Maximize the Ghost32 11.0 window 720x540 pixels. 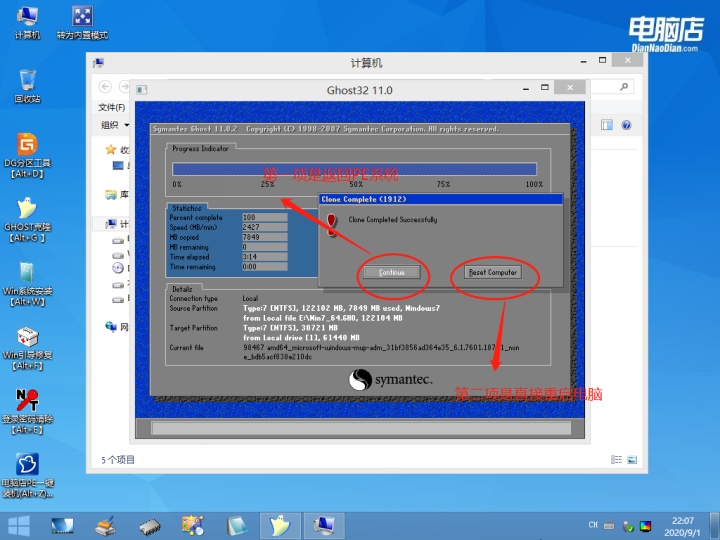545,87
